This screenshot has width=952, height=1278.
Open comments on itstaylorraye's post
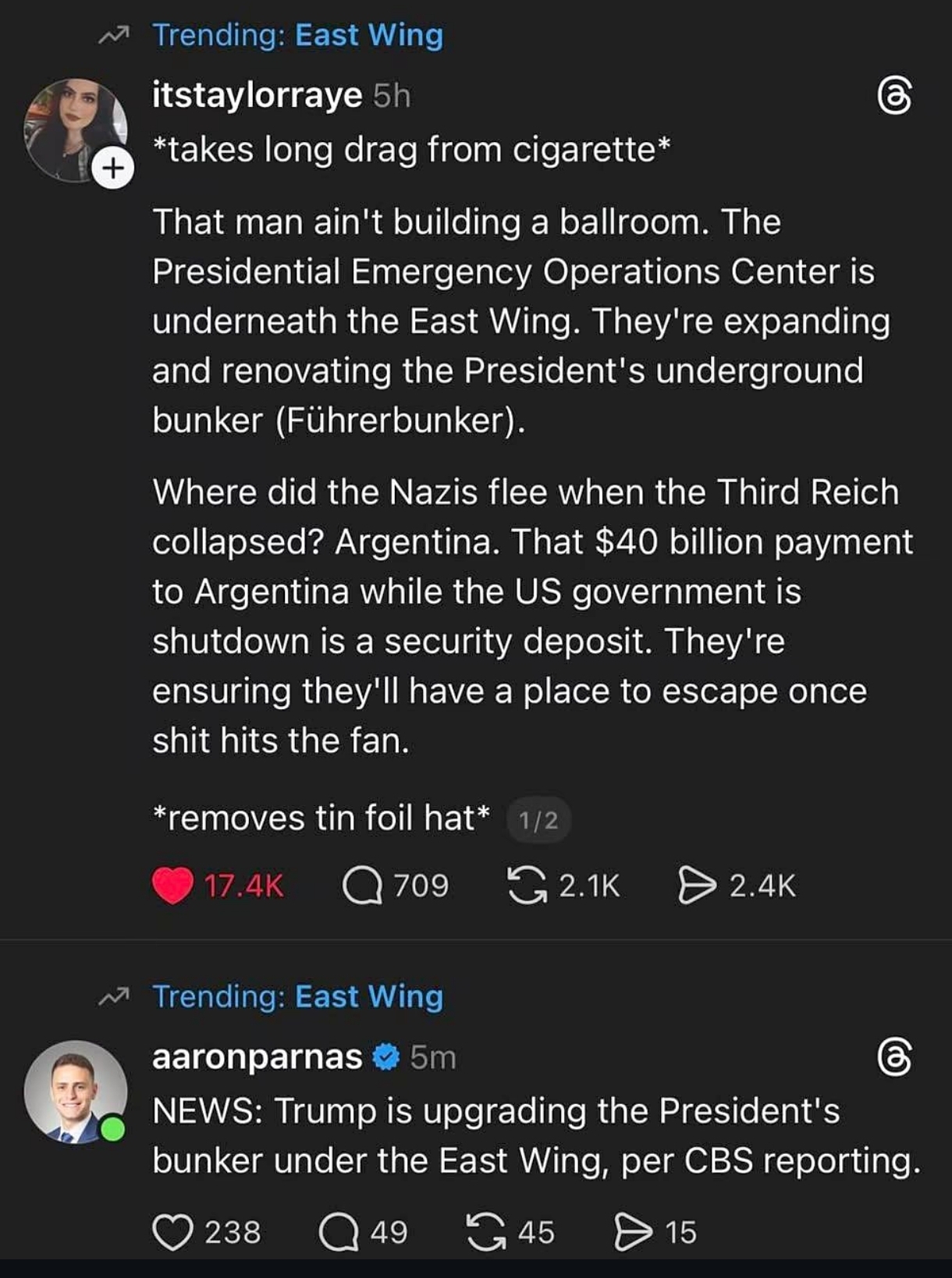(x=362, y=886)
